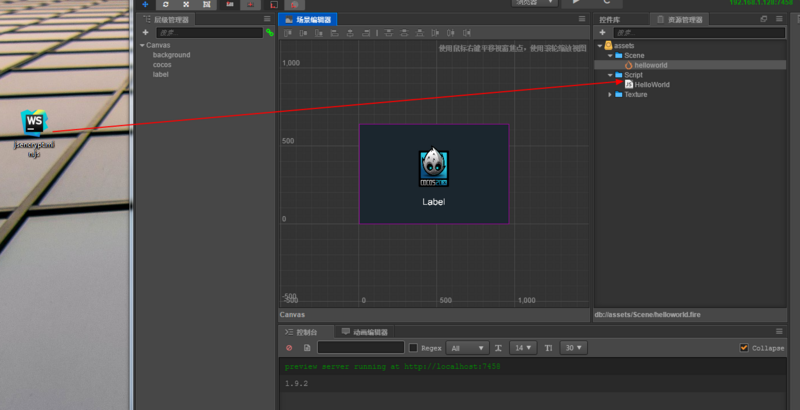
Task: Switch to the 资源管理器 tab
Action: 680,19
